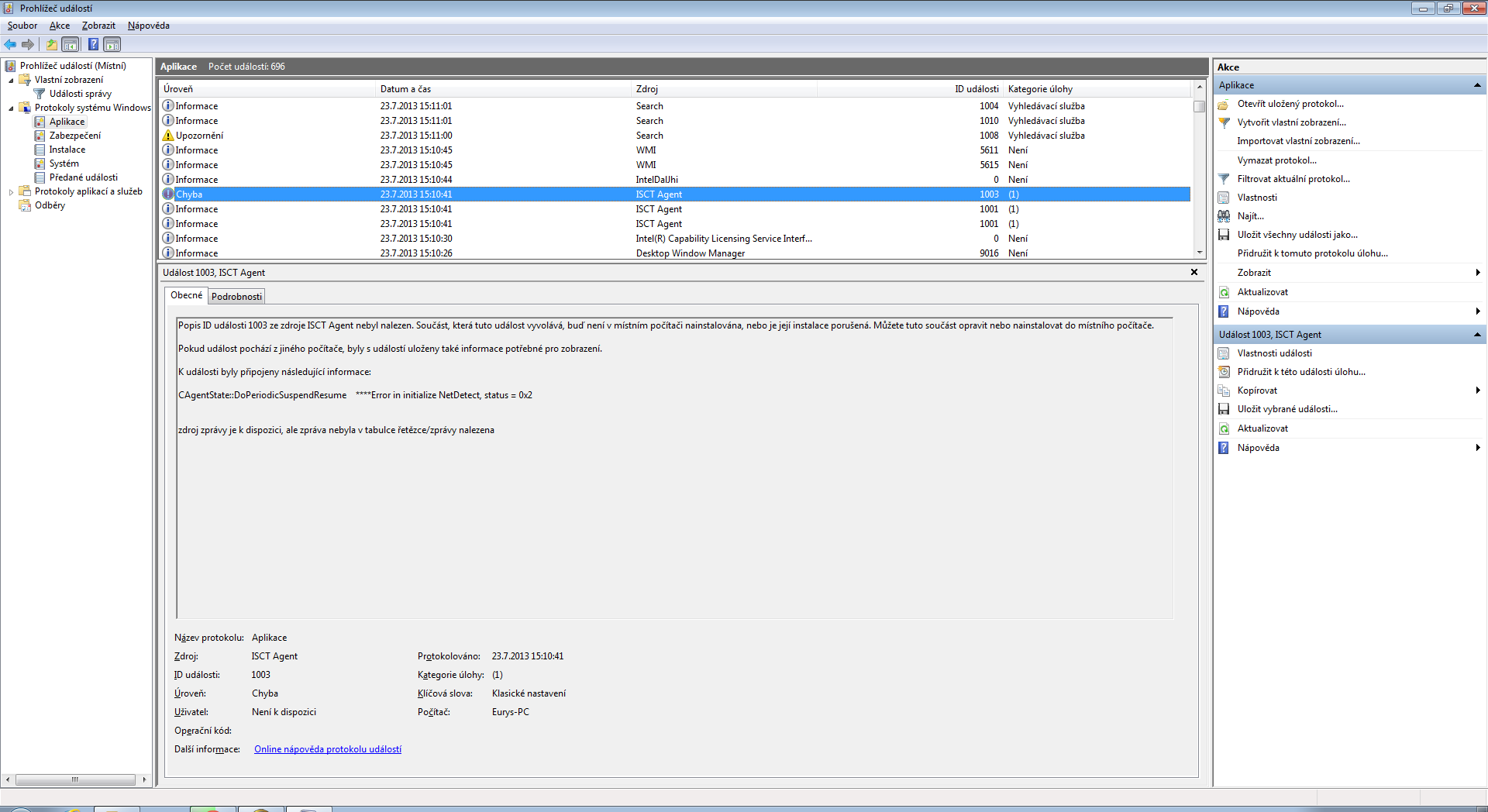Viewport: 1488px width, 812px height.
Task: Collapse the Událost 1003, ISCT Agent section
Action: (x=1477, y=335)
